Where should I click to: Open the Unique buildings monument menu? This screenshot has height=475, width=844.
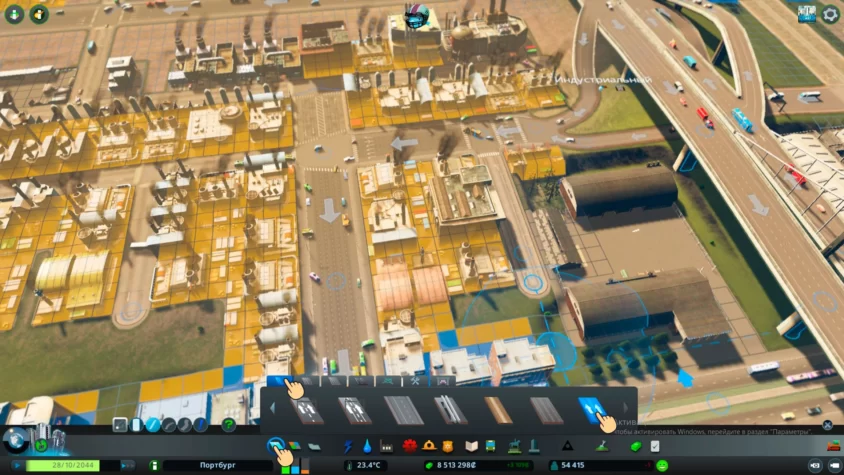[x=534, y=446]
